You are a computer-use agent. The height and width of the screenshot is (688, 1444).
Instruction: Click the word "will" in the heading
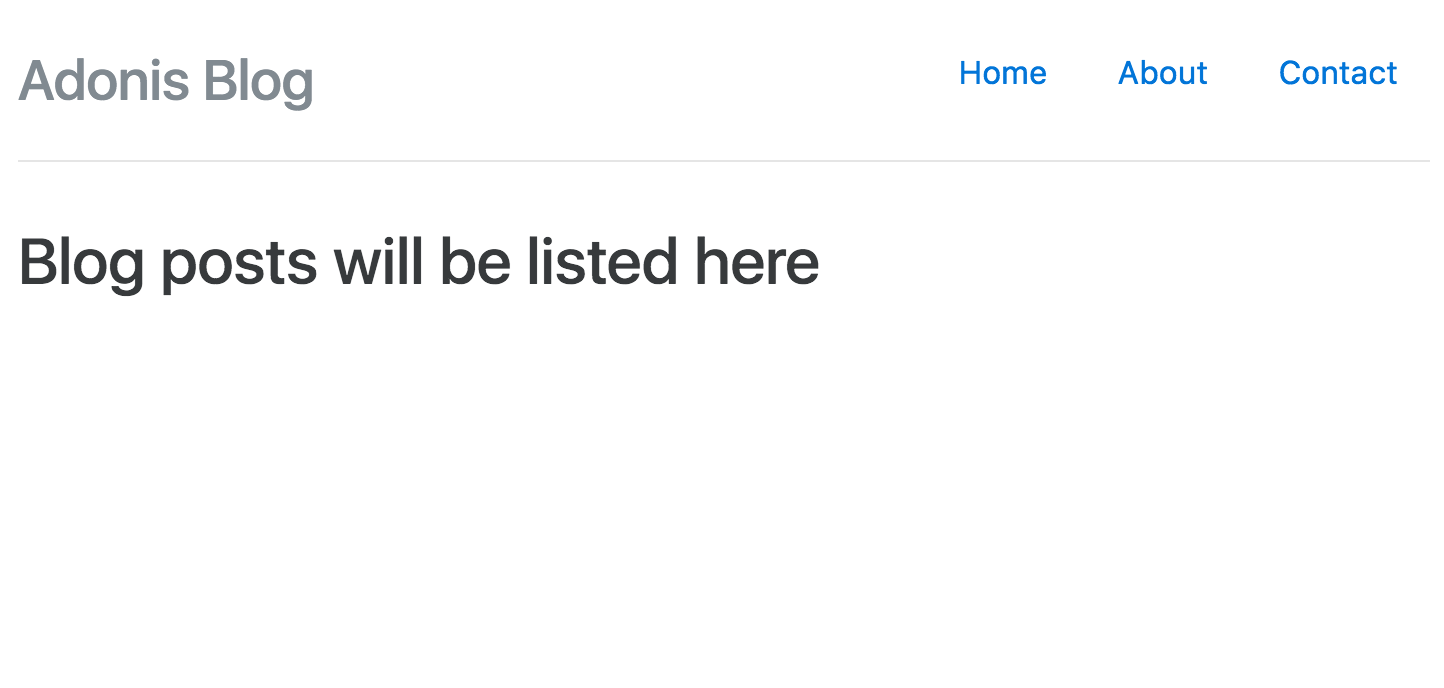point(378,261)
